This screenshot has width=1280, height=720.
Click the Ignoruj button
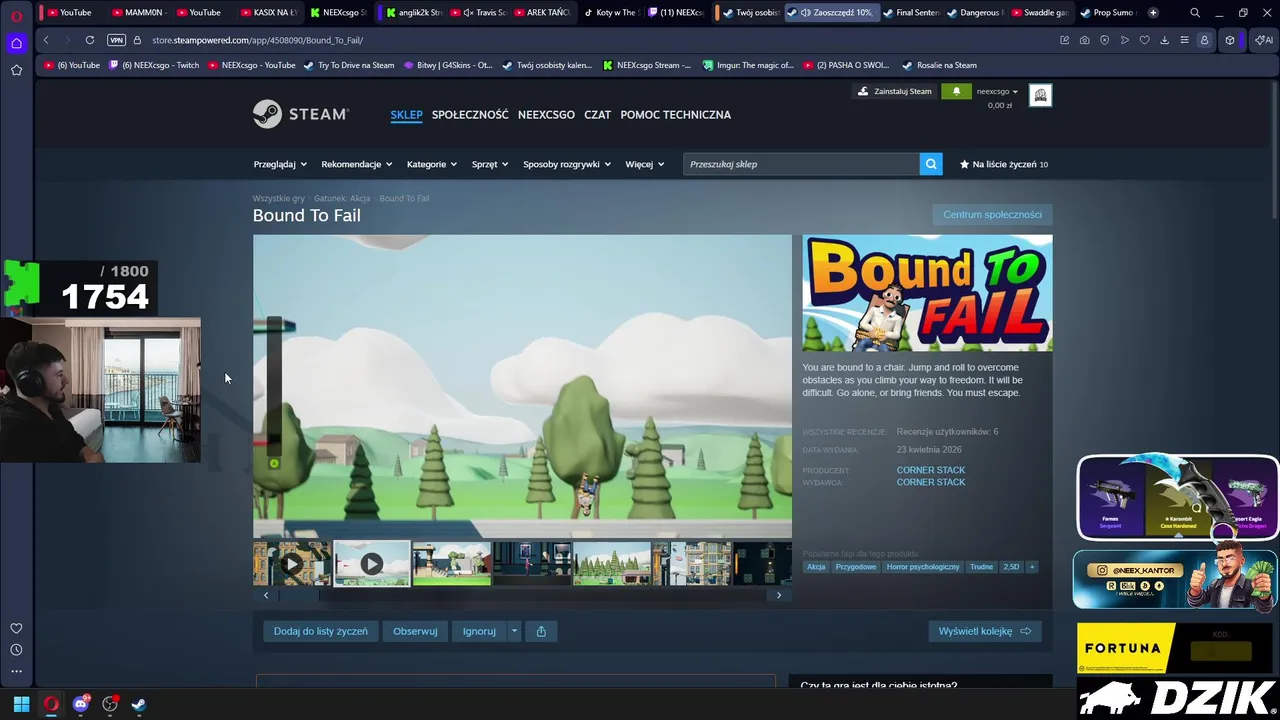479,631
